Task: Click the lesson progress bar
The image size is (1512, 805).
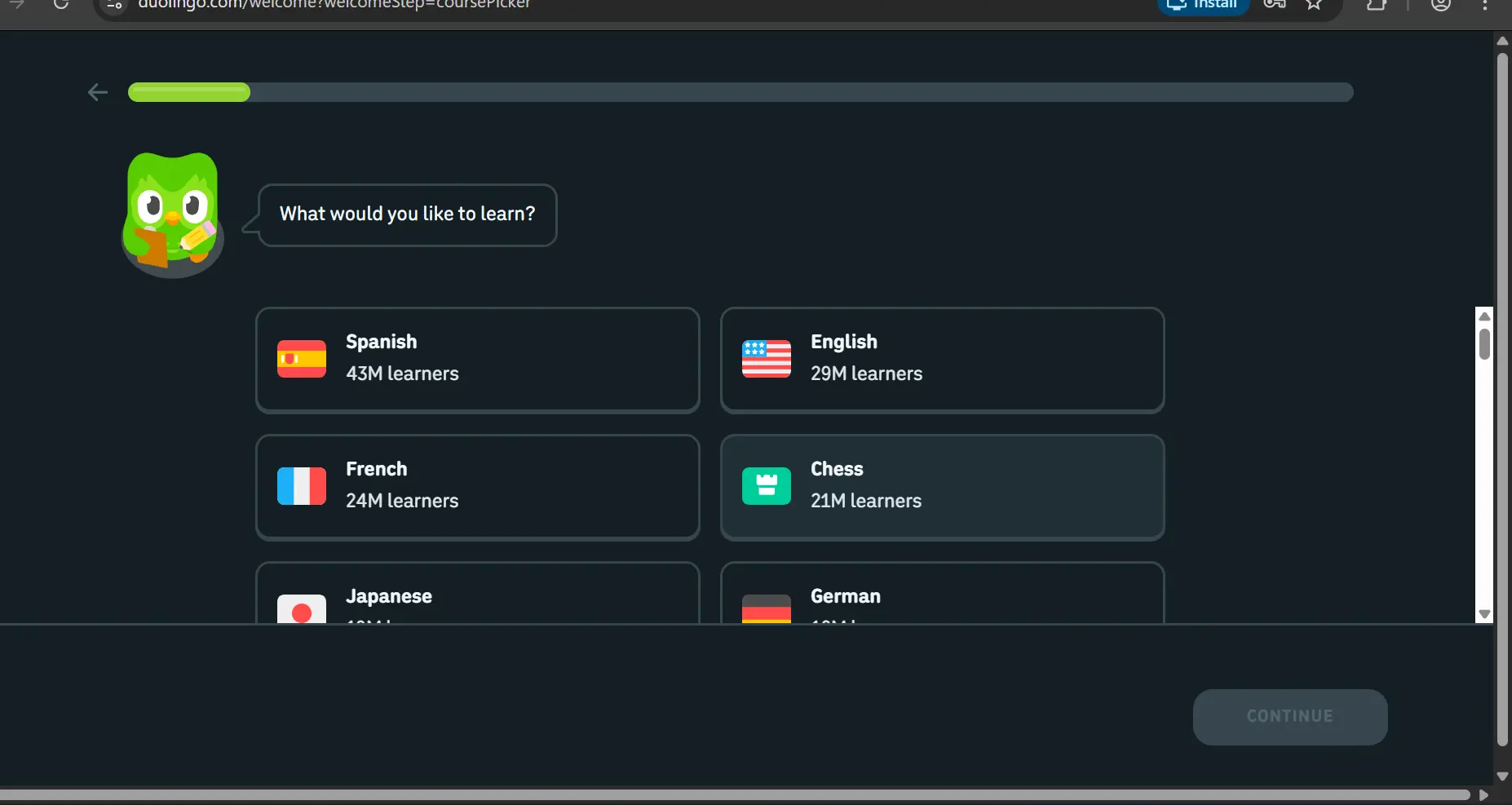Action: [x=741, y=92]
